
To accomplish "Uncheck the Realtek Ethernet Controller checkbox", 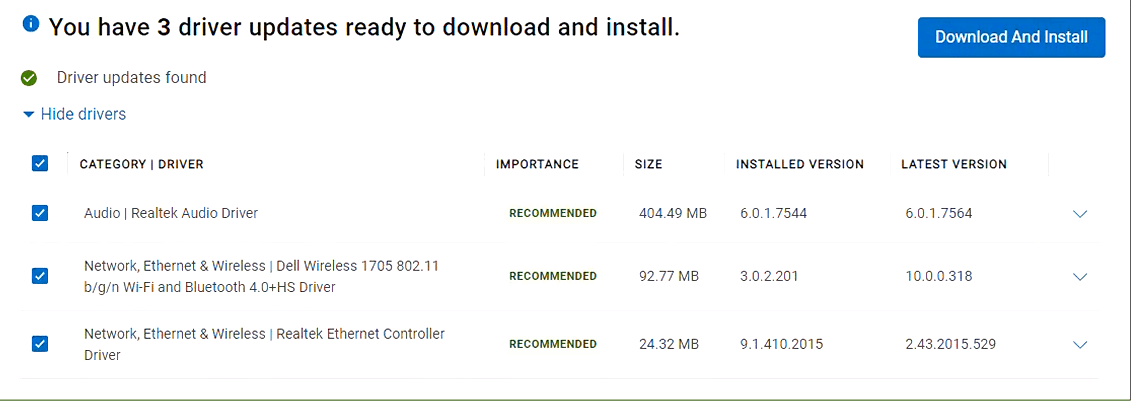I will coord(40,344).
